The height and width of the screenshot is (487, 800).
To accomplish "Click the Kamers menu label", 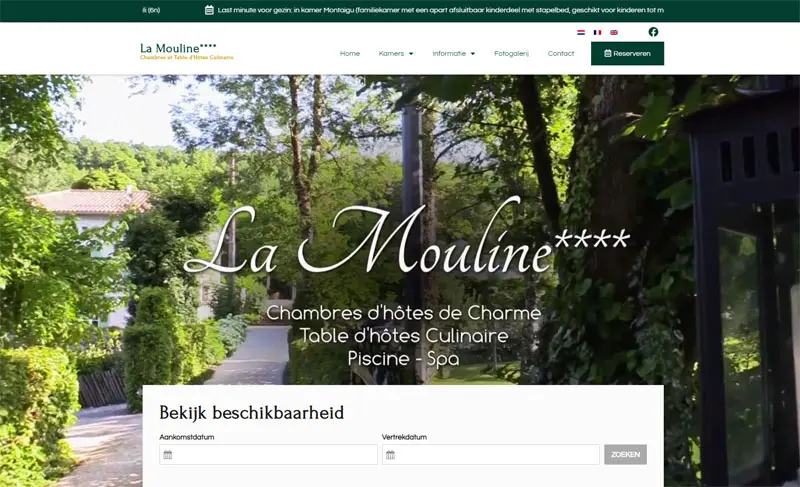I will (391, 54).
